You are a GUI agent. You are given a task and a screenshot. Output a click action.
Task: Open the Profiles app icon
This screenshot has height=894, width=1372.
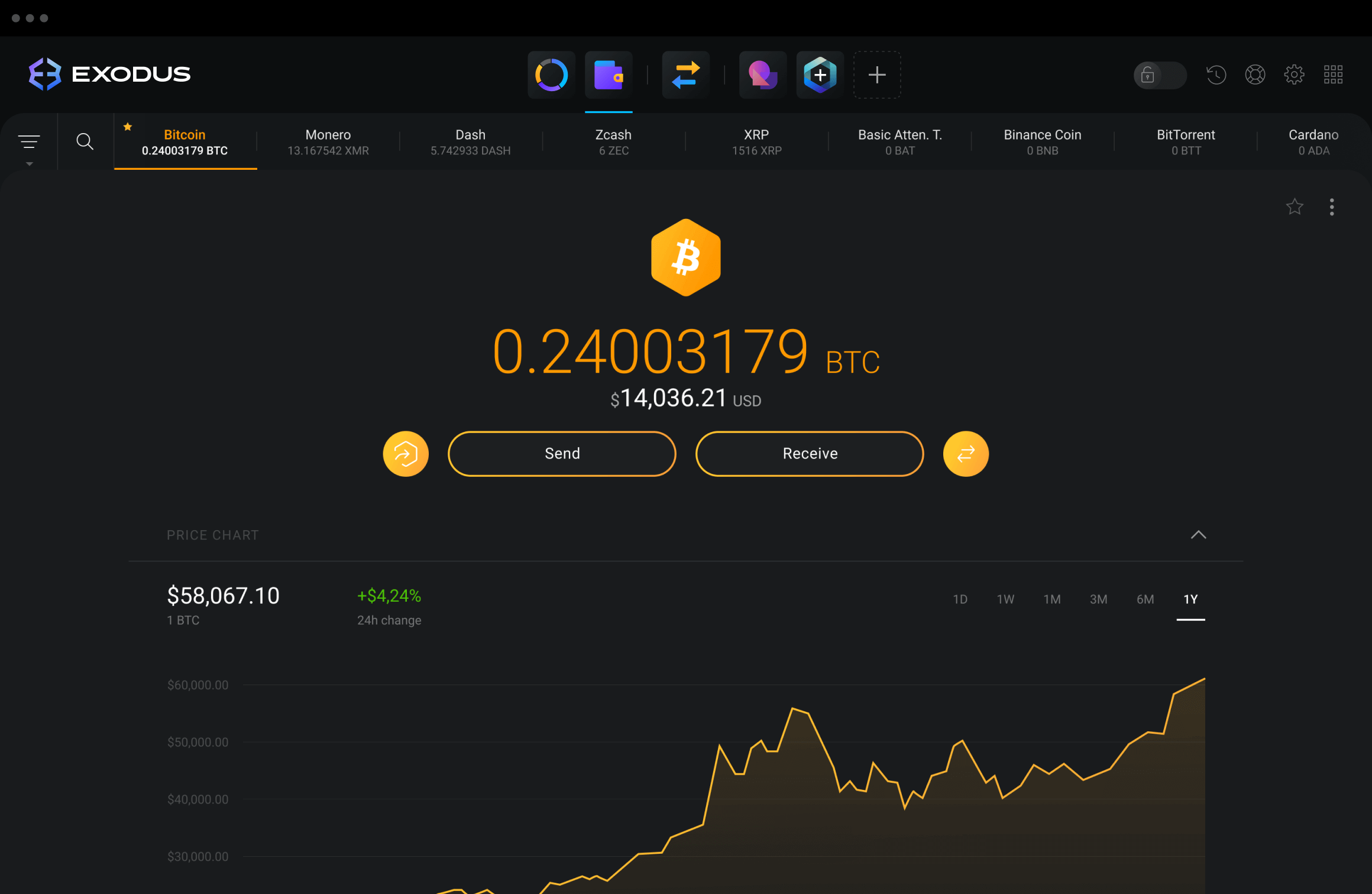pyautogui.click(x=762, y=75)
